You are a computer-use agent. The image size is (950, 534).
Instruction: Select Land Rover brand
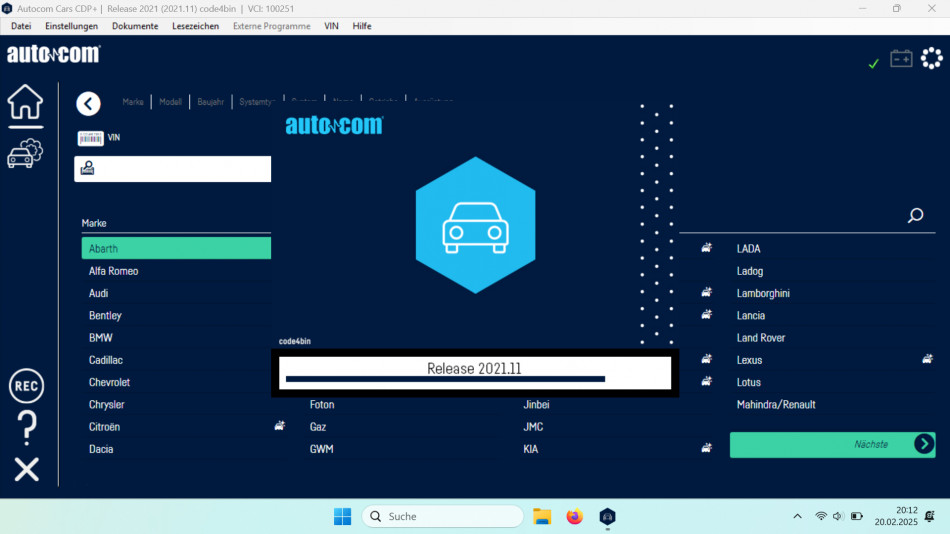(760, 338)
